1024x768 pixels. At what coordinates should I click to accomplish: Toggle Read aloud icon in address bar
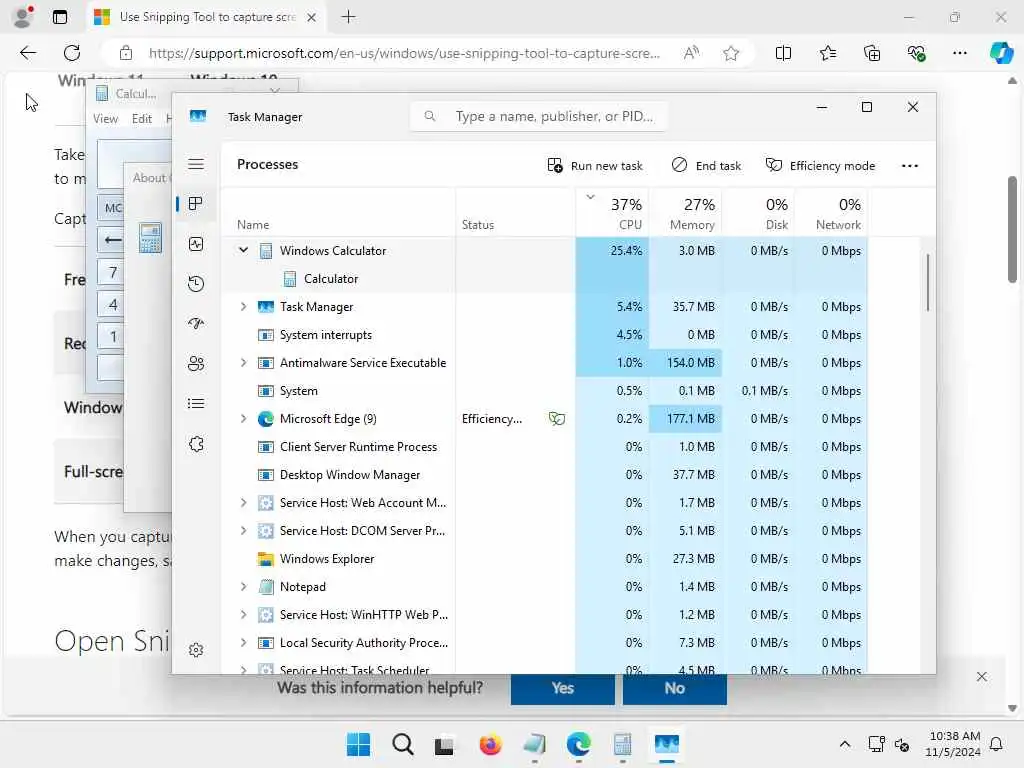pos(691,53)
